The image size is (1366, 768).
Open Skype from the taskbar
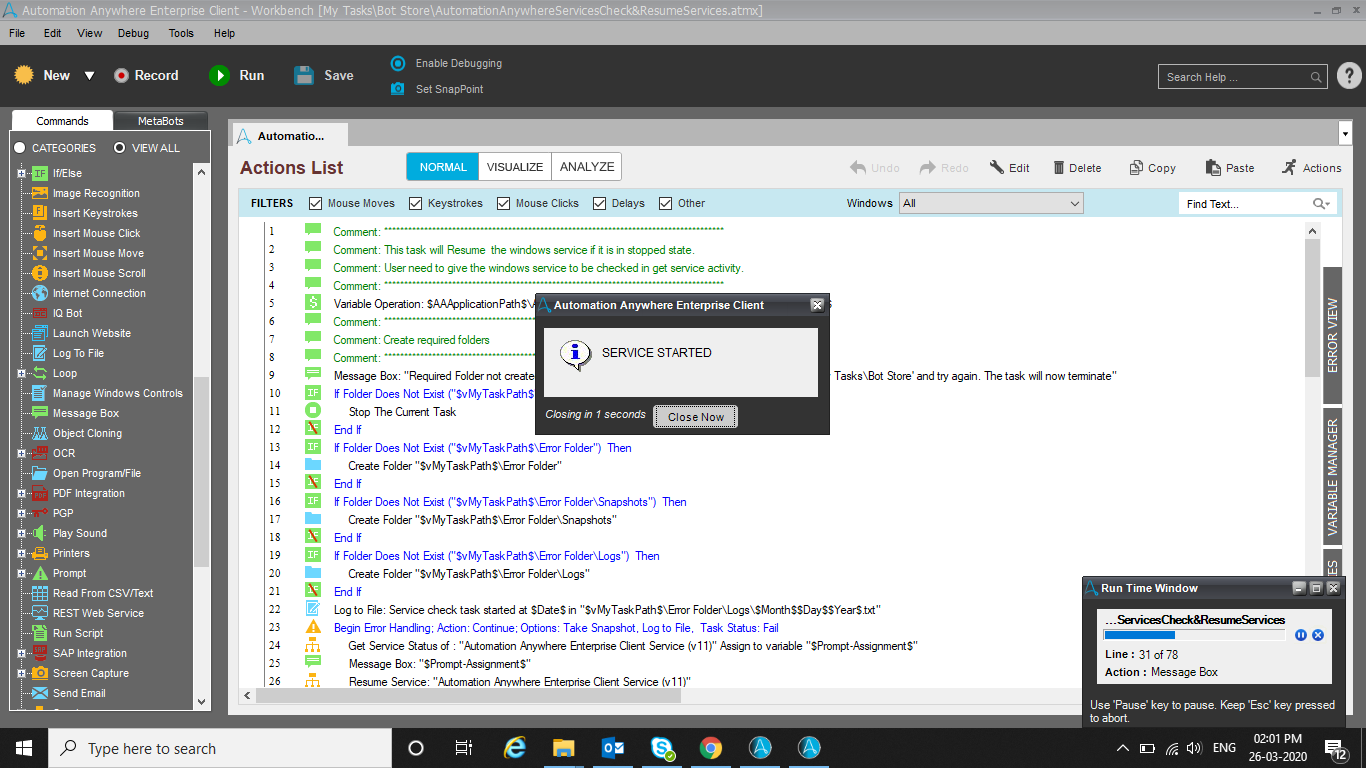(662, 748)
